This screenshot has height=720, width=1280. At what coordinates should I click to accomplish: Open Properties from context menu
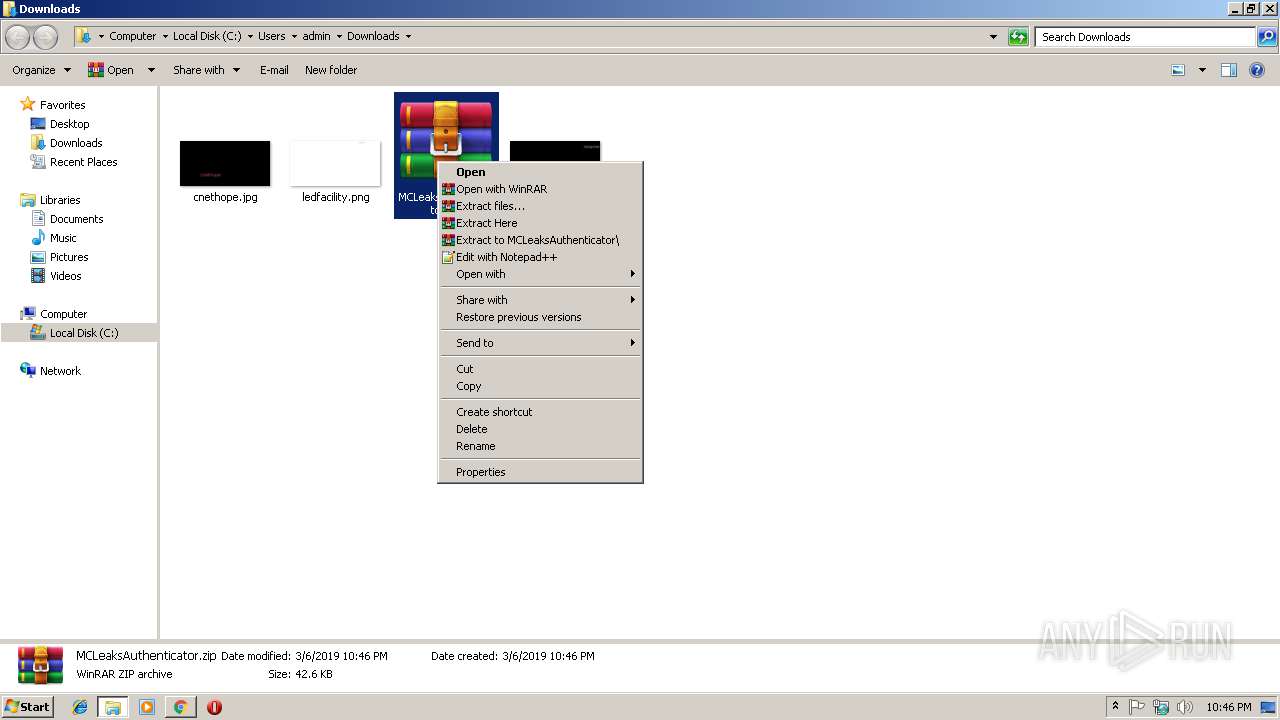point(540,472)
